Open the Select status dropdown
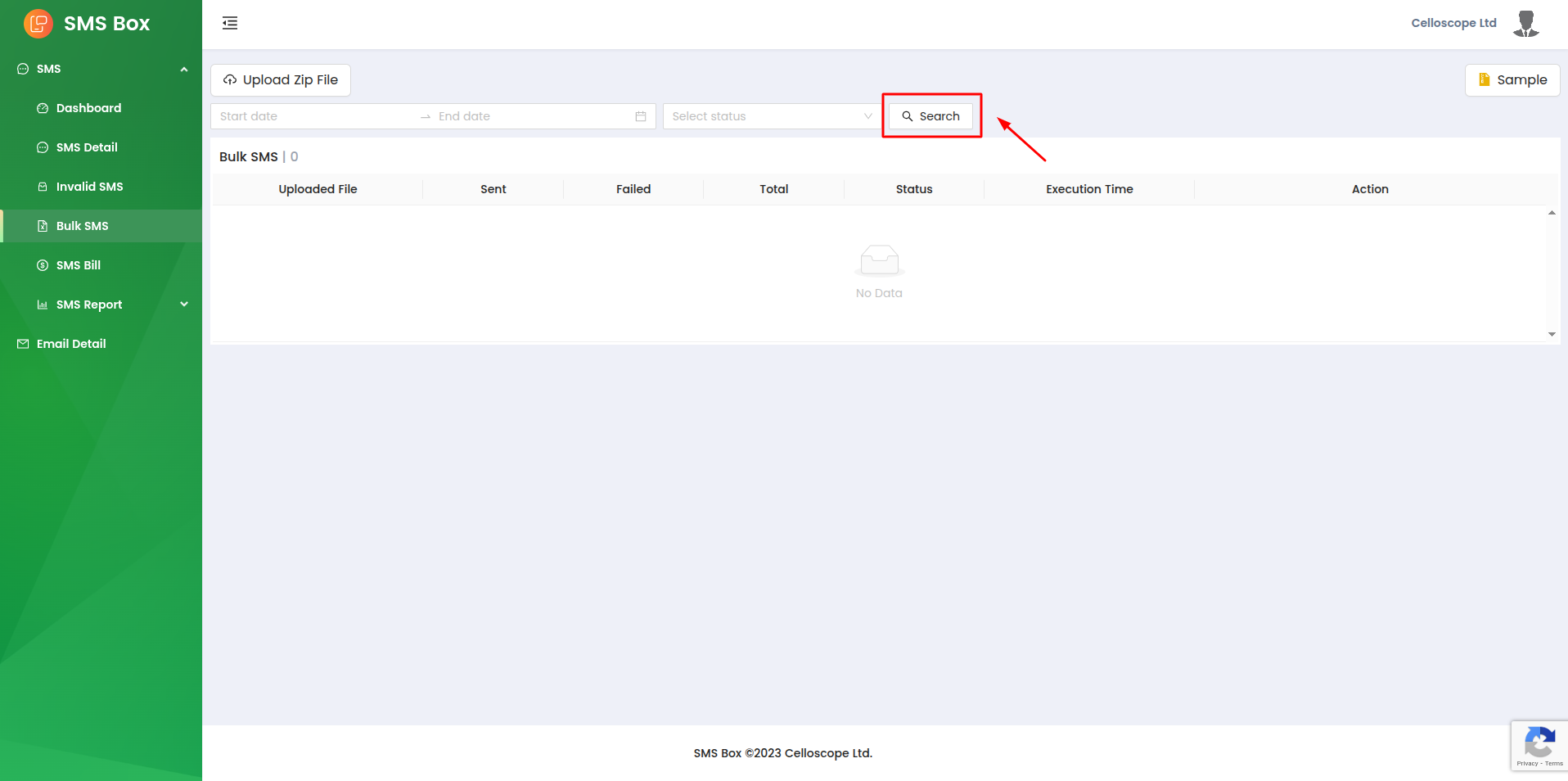 click(x=772, y=116)
